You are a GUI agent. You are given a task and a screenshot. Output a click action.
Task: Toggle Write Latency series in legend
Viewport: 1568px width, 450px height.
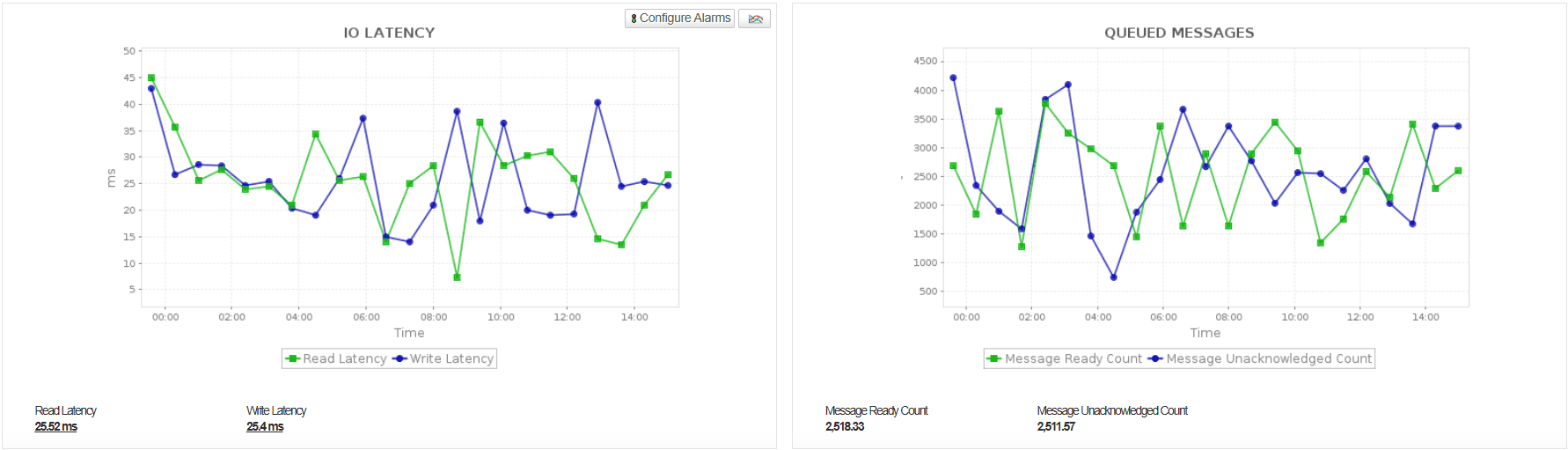point(444,358)
